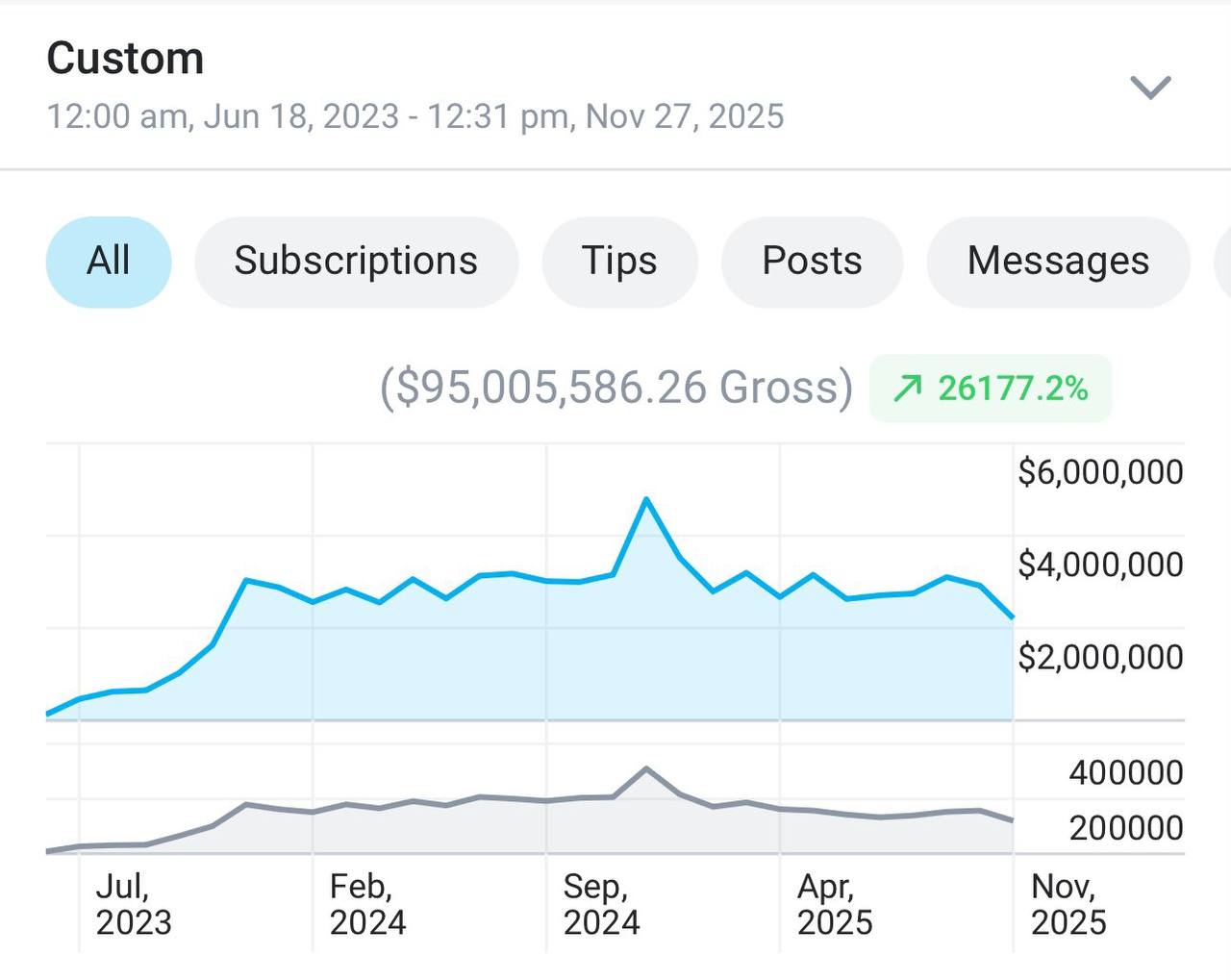This screenshot has height=980, width=1231.
Task: Click the 400000 label on lower chart
Action: [1125, 772]
